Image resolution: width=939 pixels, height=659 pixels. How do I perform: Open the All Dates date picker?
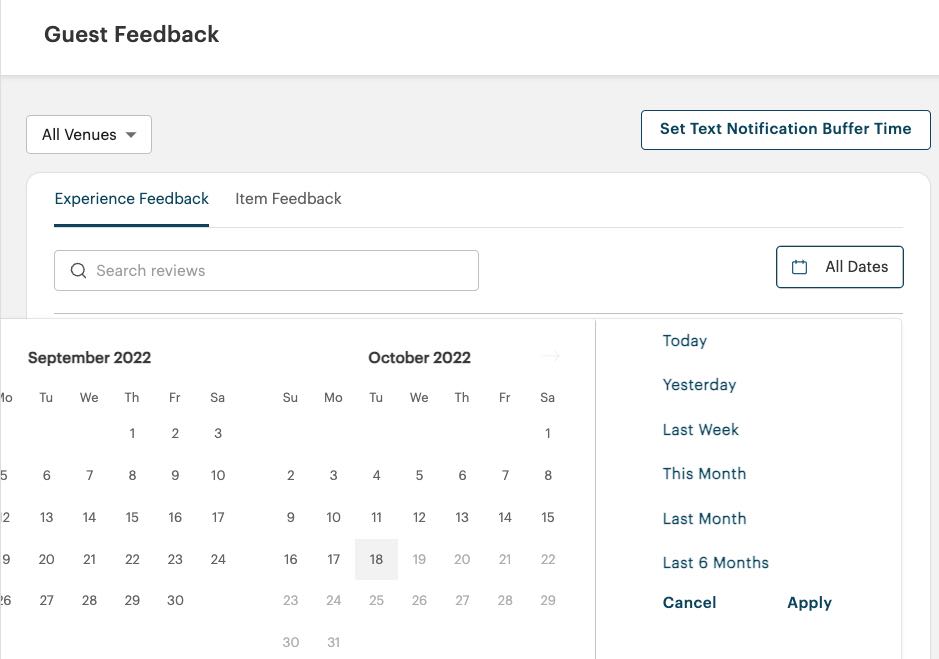(840, 267)
